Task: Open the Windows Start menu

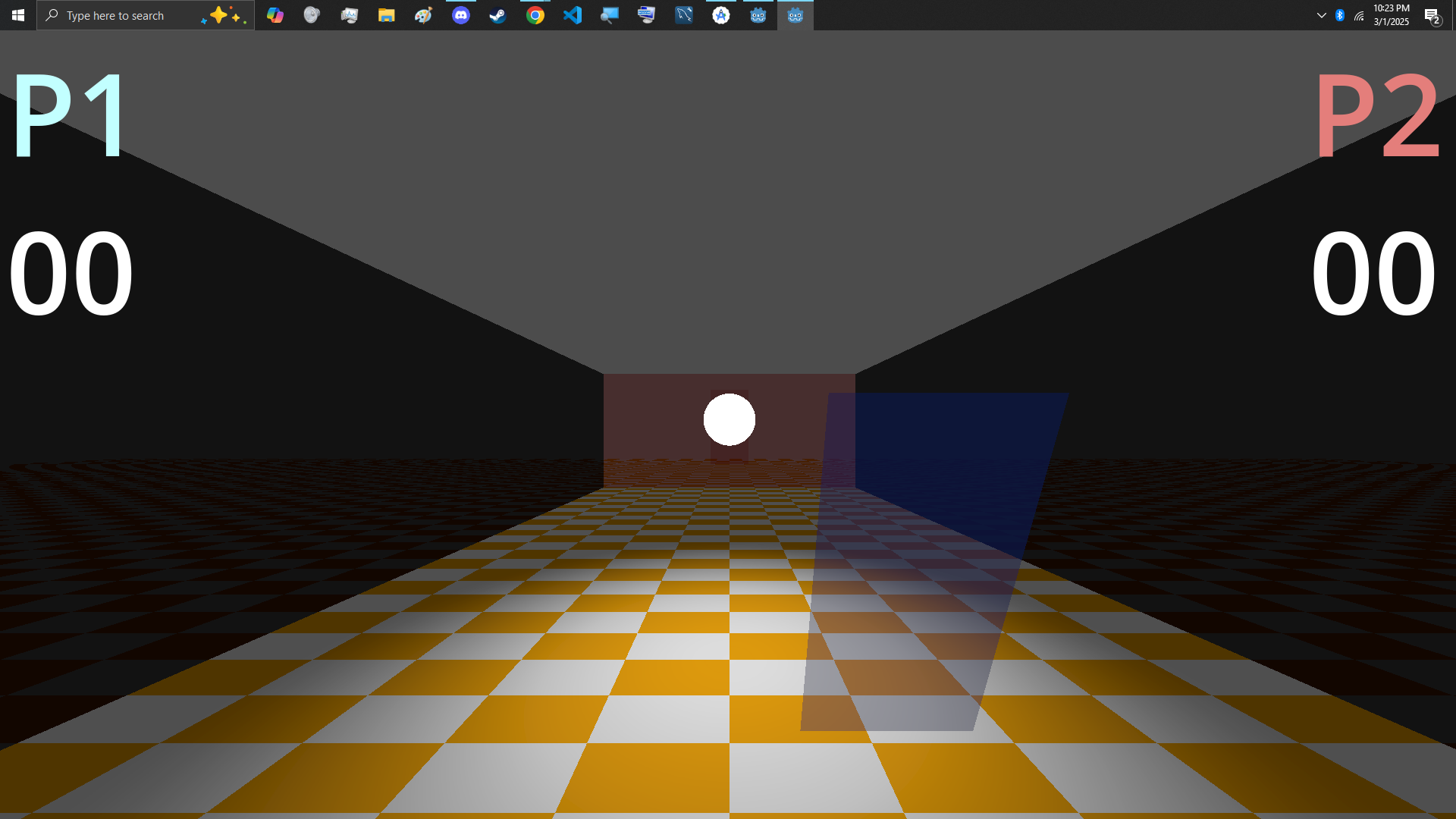Action: 18,15
